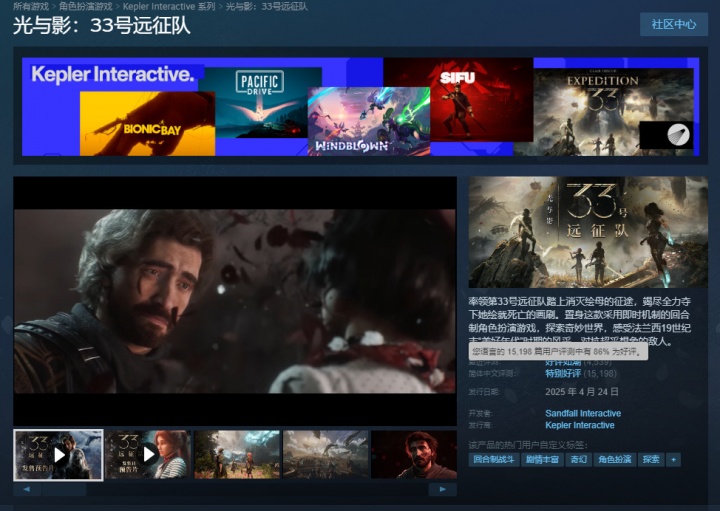Open the Pacific Drive banner tile
This screenshot has height=511, width=720.
(x=260, y=102)
